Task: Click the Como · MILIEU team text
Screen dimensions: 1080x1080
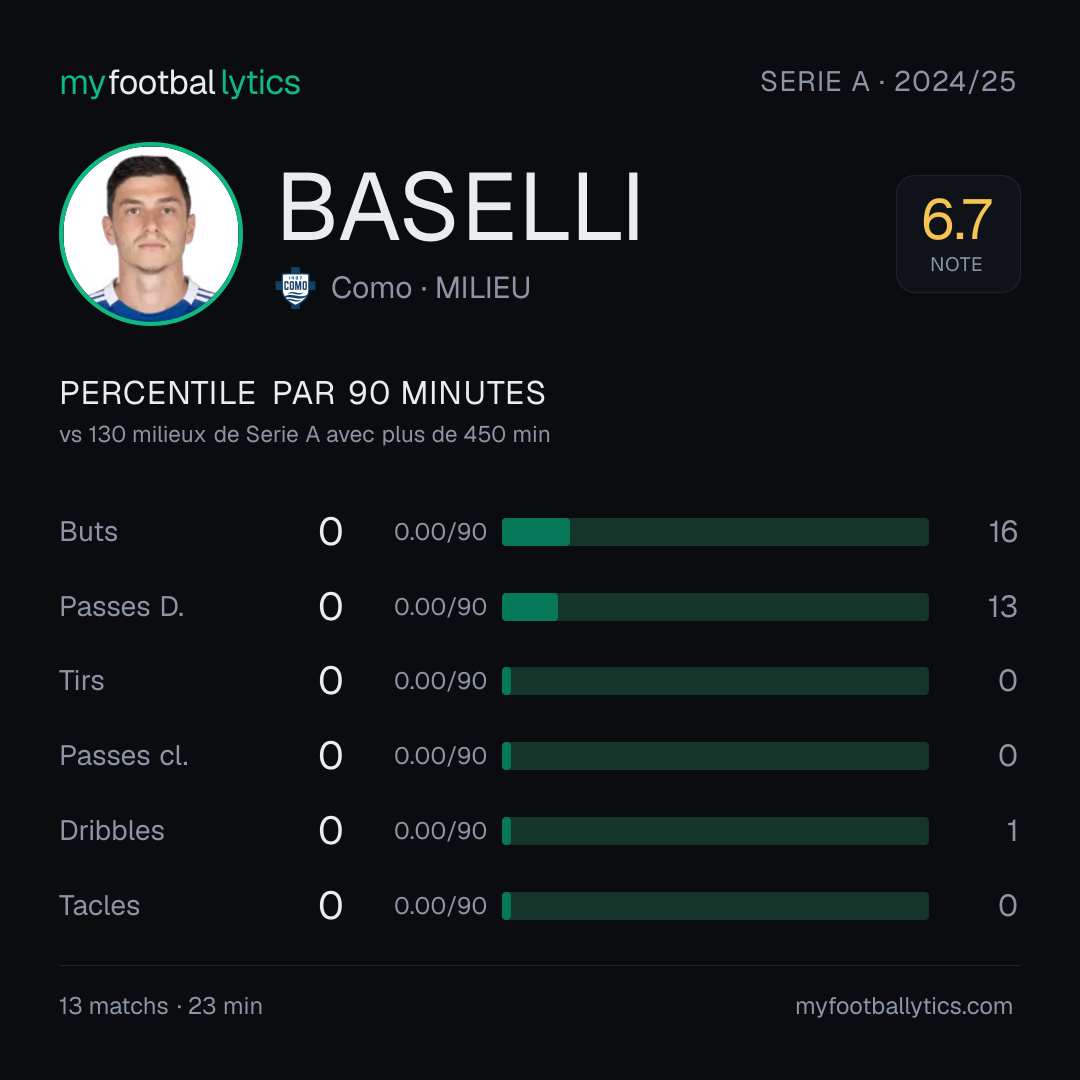Action: [430, 288]
